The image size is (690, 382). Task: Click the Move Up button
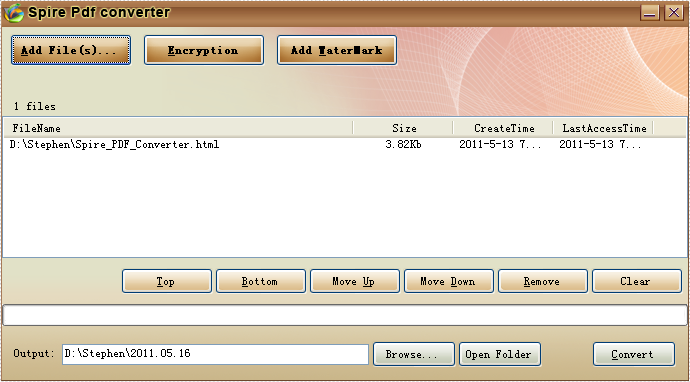pyautogui.click(x=355, y=281)
